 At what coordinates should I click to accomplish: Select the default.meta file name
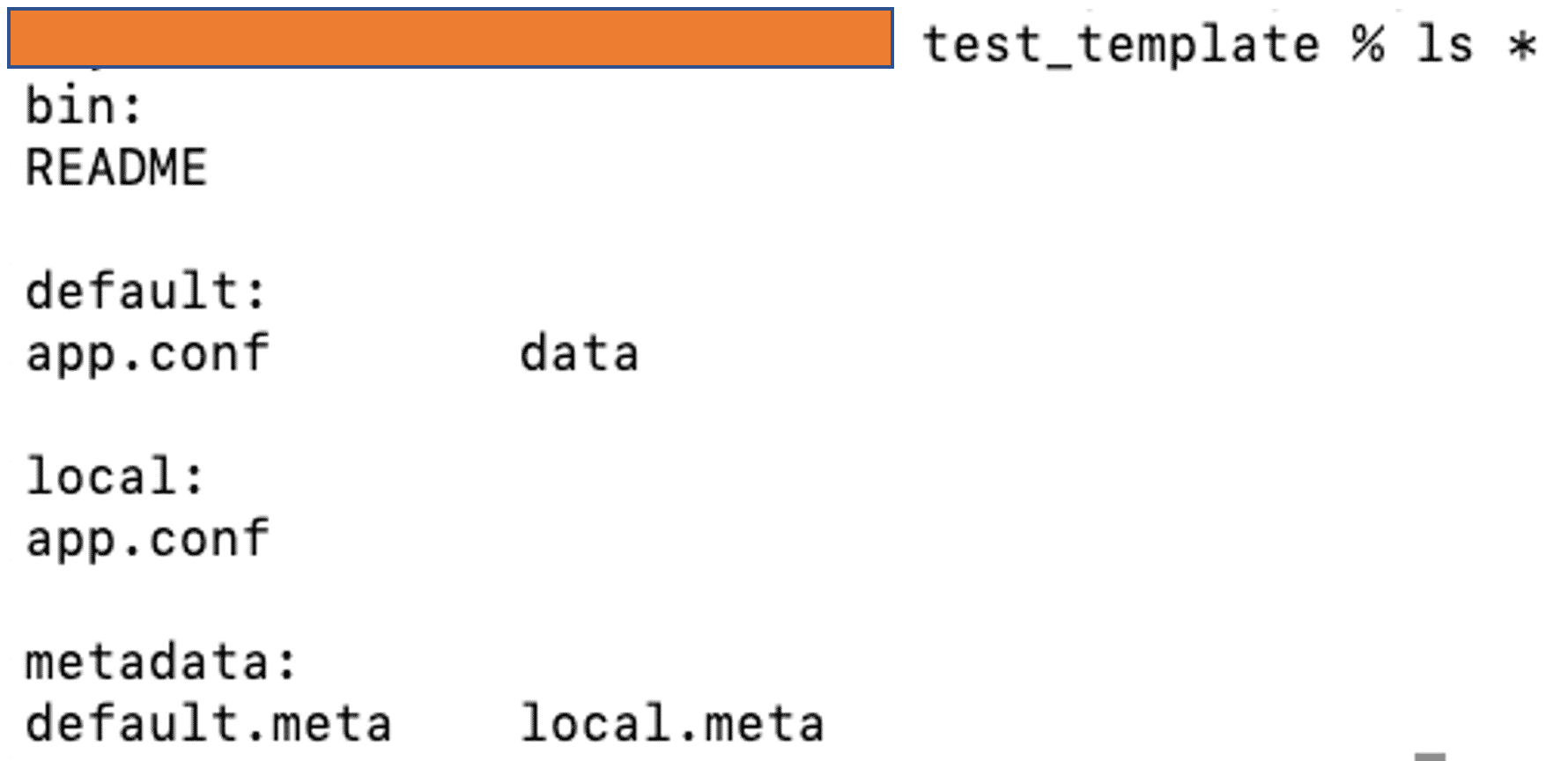tap(208, 723)
